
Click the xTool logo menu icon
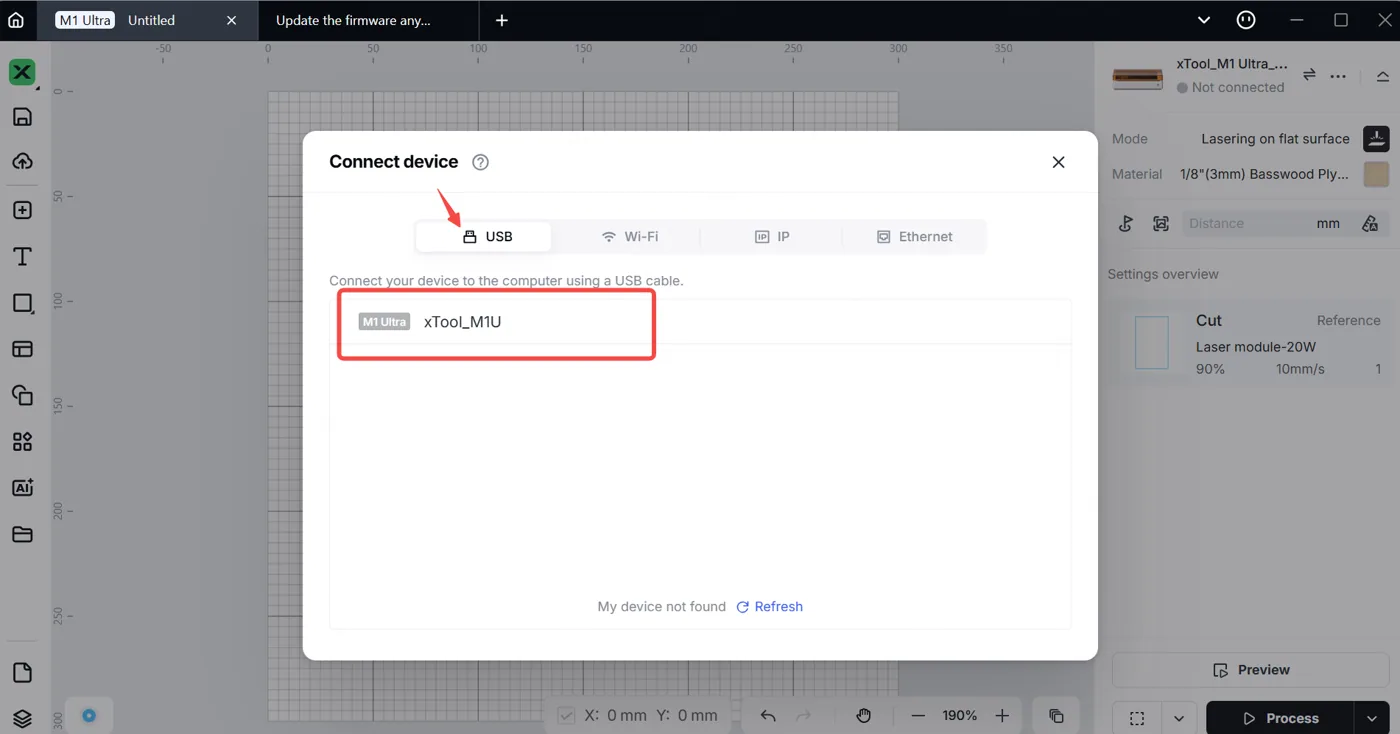[22, 72]
